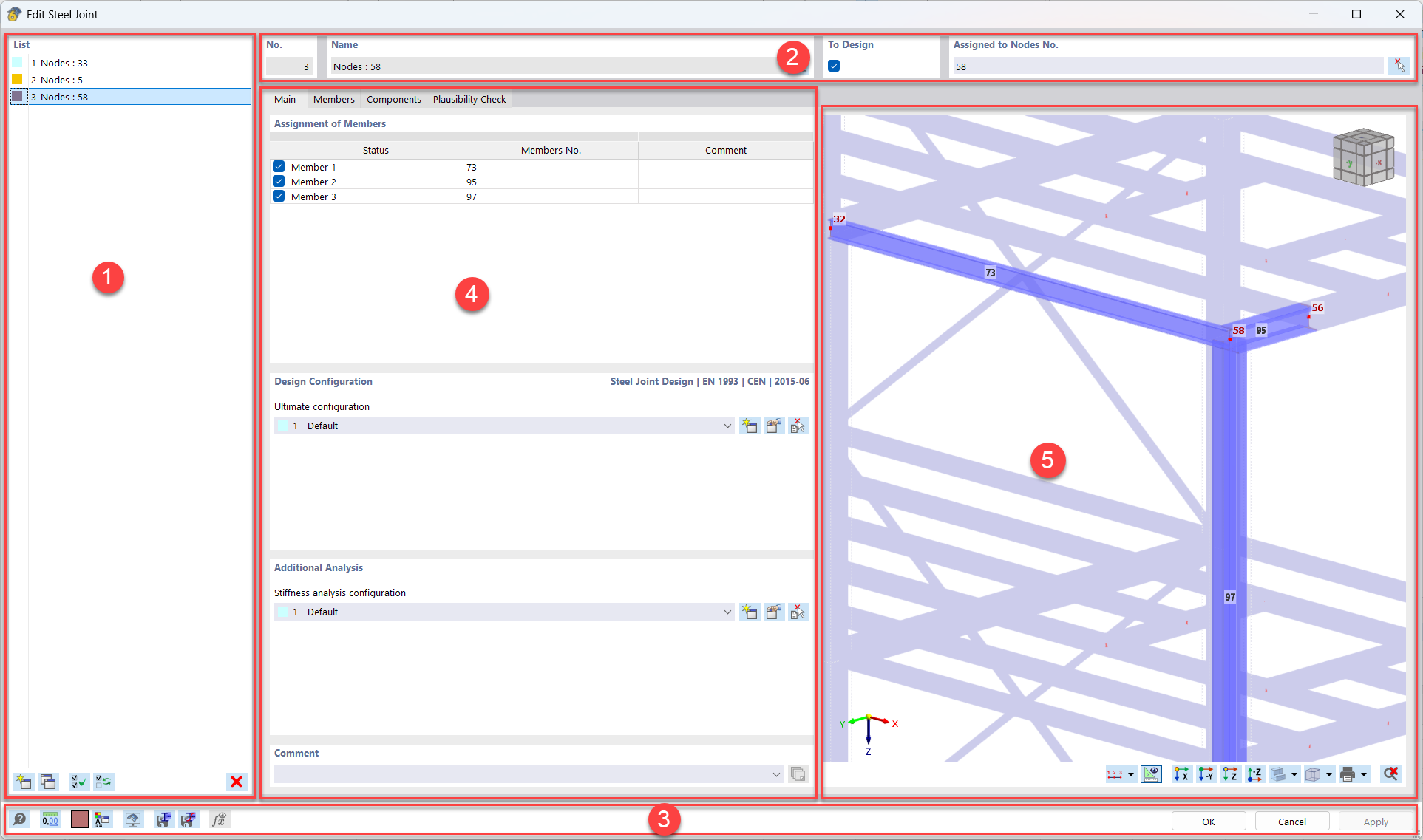Screen dimensions: 1423x840
Task: Click the OK button
Action: click(1208, 822)
